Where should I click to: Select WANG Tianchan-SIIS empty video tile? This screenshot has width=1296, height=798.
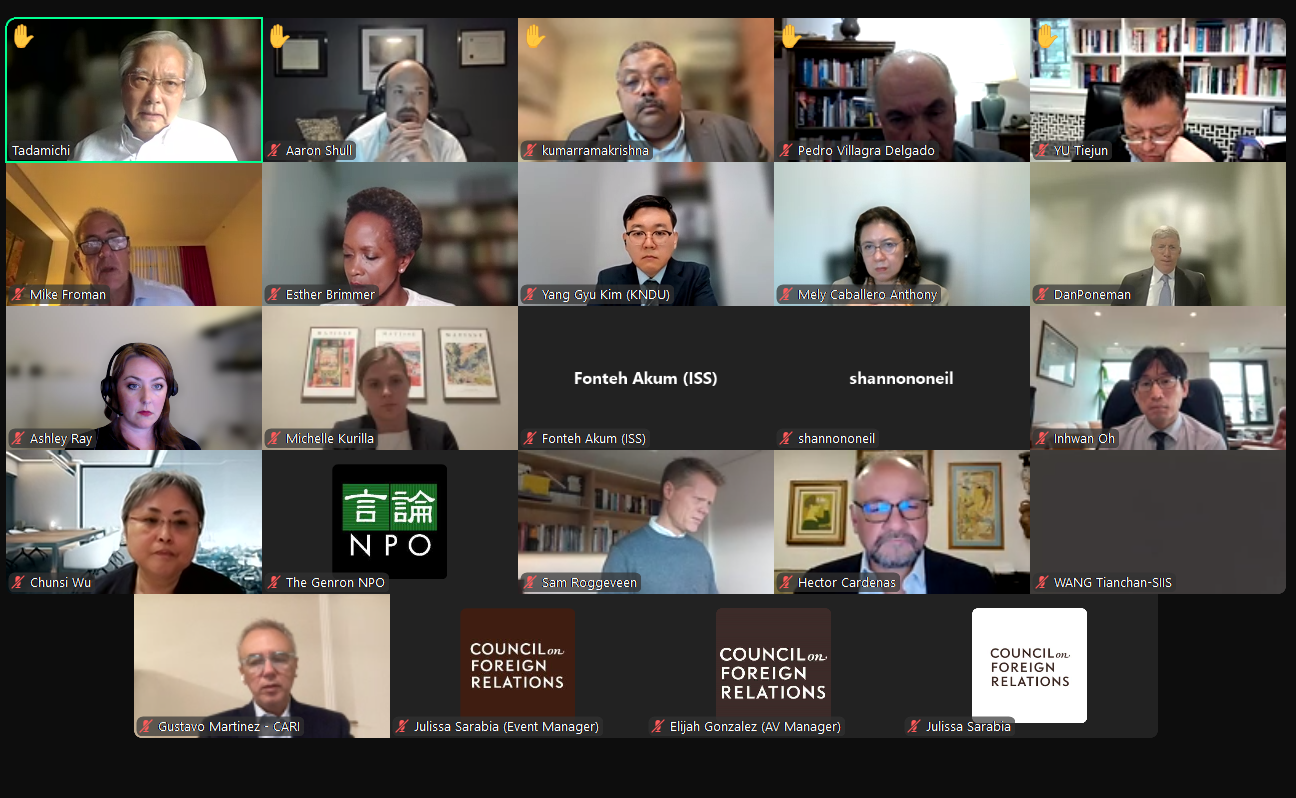pos(1158,522)
